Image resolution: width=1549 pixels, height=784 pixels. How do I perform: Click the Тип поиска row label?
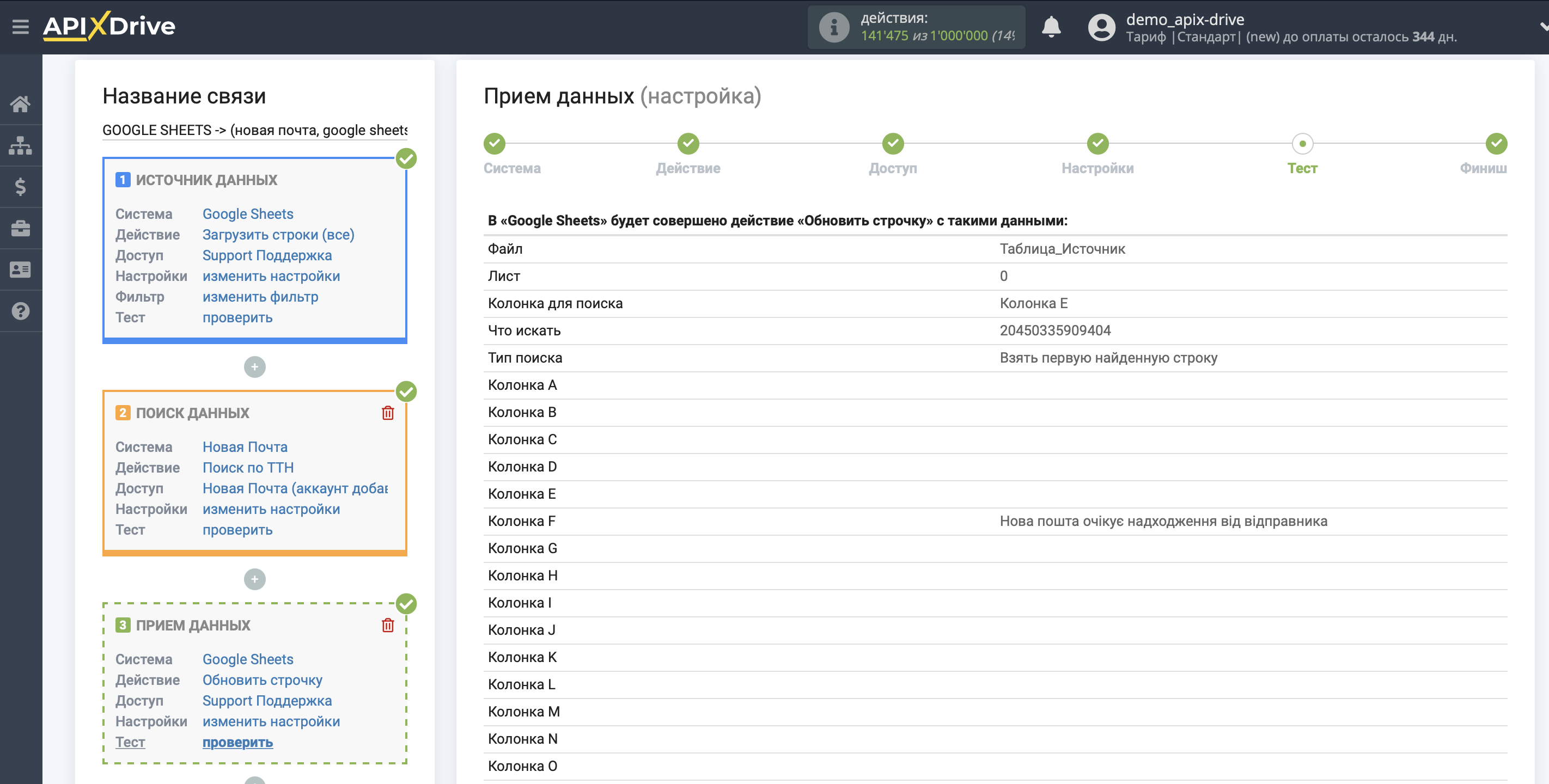pyautogui.click(x=525, y=358)
